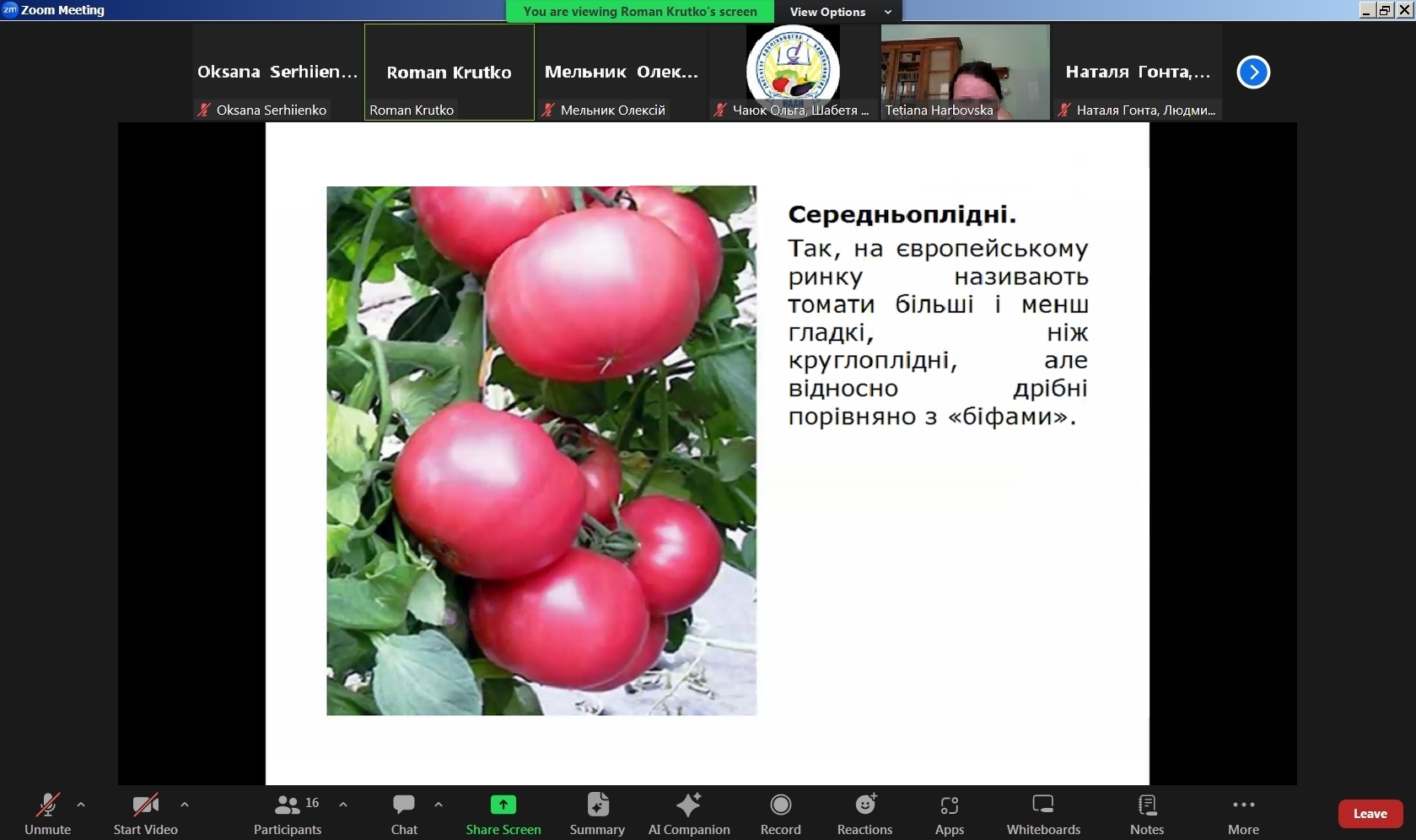Open the meeting Summary
Screen dimensions: 1416x840
click(x=597, y=814)
